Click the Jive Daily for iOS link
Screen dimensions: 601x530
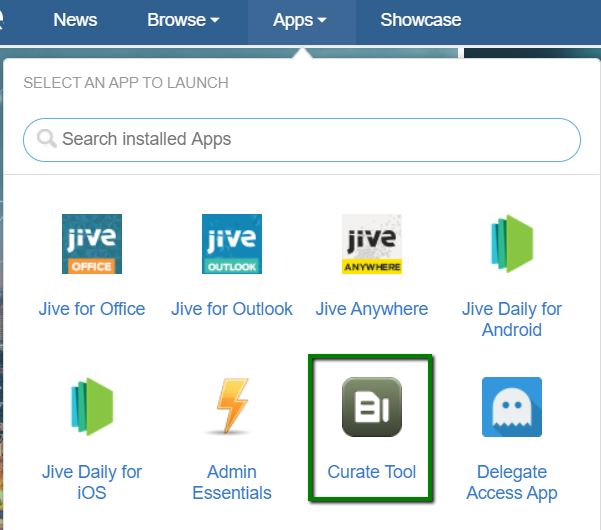coord(92,482)
